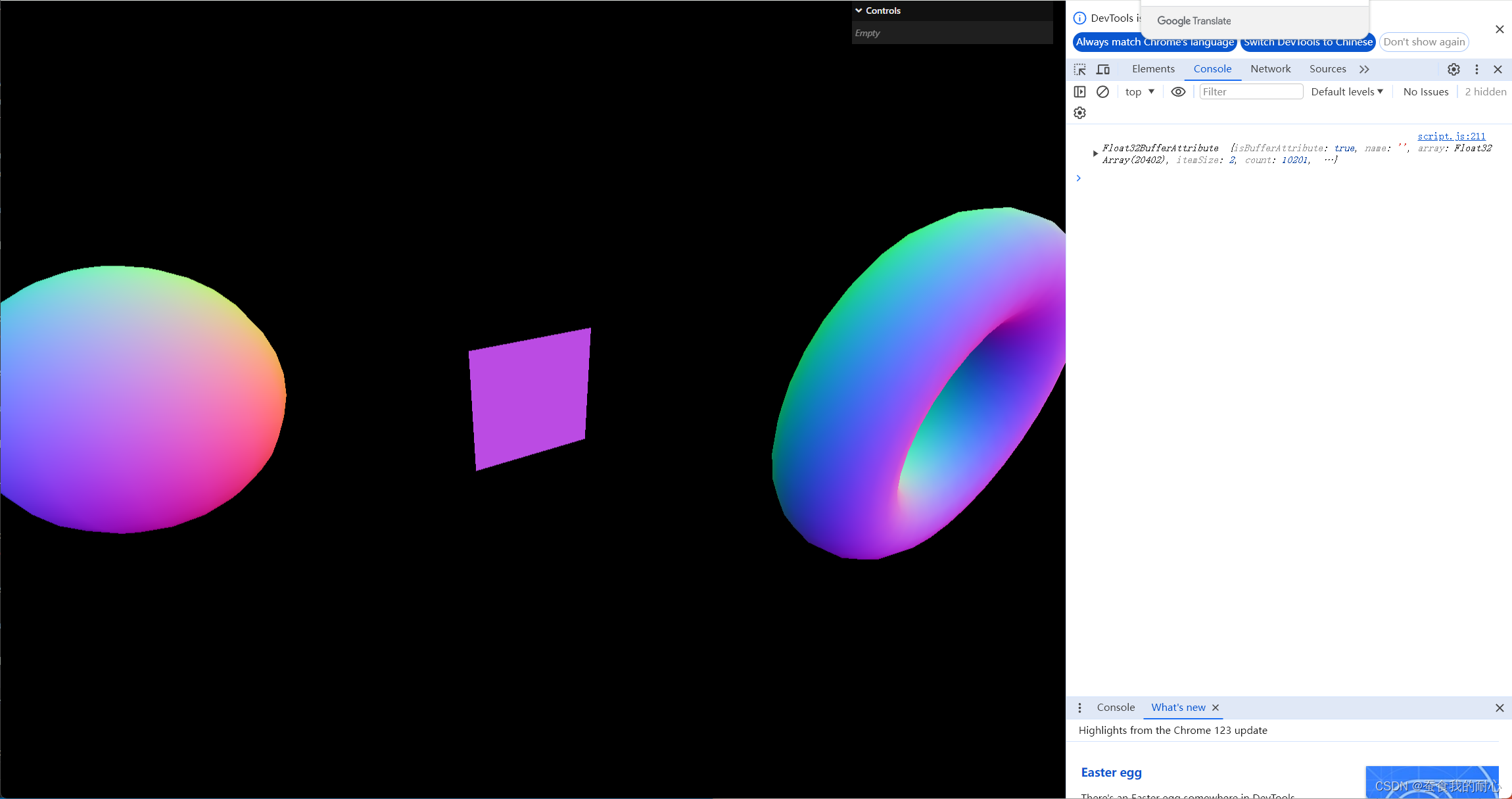Open console settings gear below toolbar
The width and height of the screenshot is (1512, 799).
tap(1079, 113)
